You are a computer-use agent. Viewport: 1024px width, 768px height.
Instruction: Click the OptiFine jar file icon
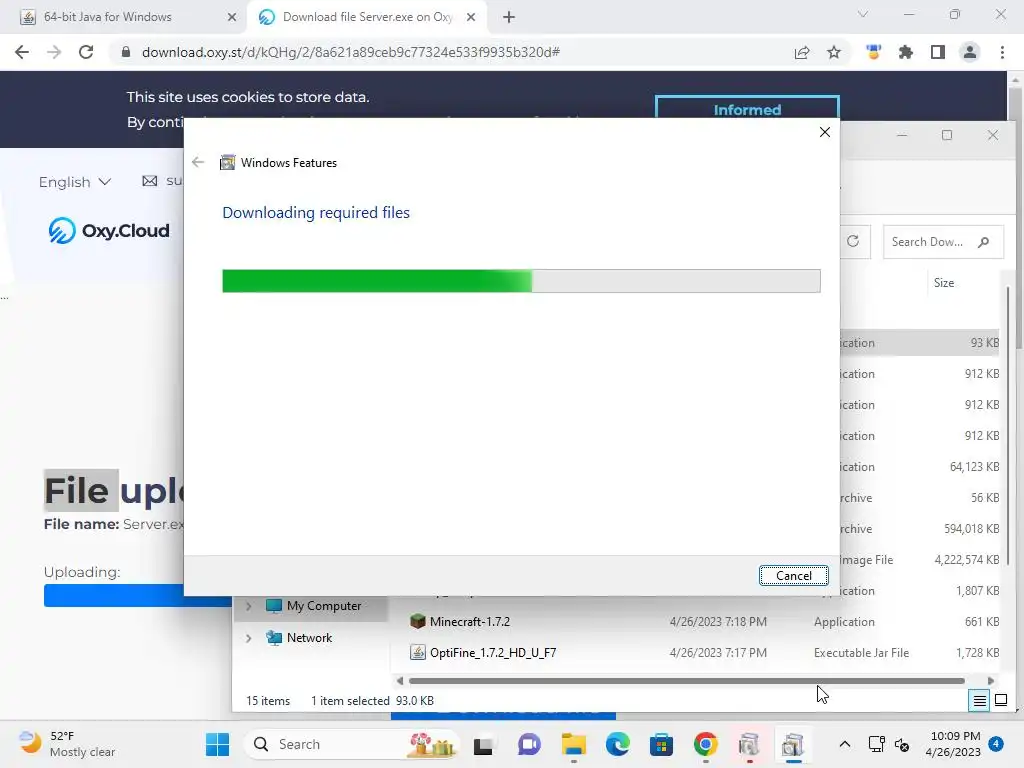[417, 652]
